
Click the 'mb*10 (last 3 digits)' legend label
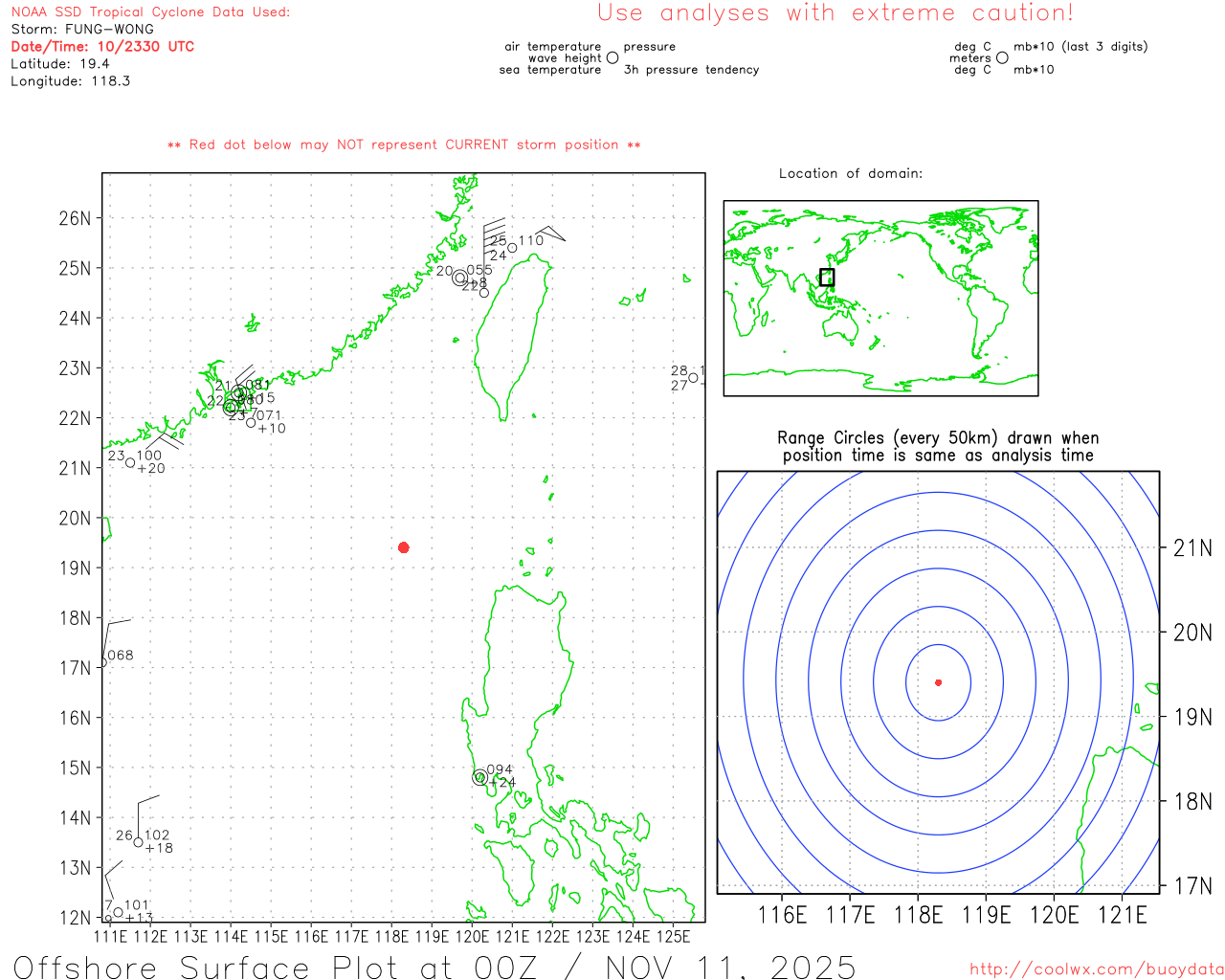1080,46
